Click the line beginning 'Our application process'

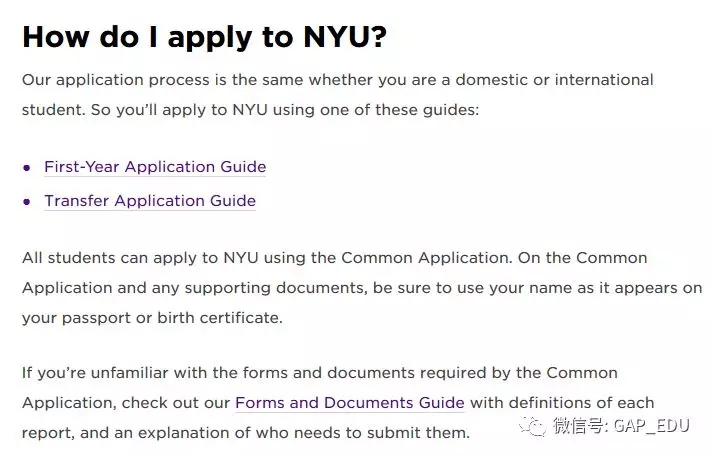(x=337, y=80)
